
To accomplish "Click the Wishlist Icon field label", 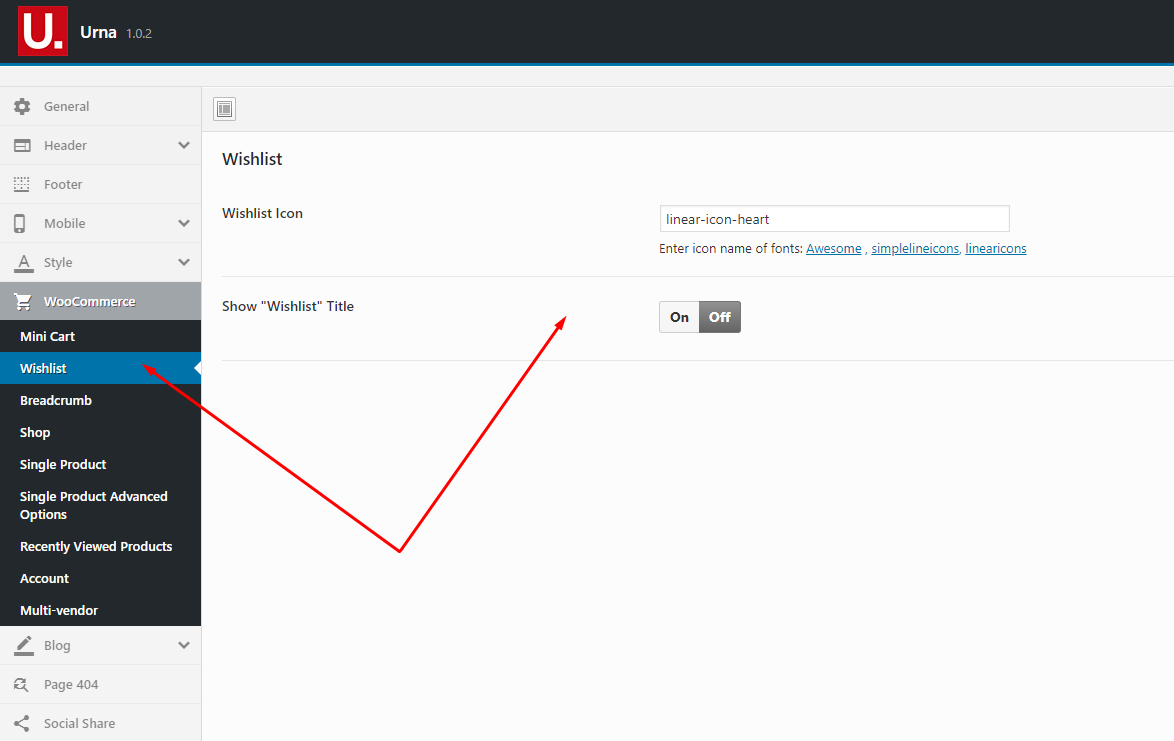I will tap(262, 213).
